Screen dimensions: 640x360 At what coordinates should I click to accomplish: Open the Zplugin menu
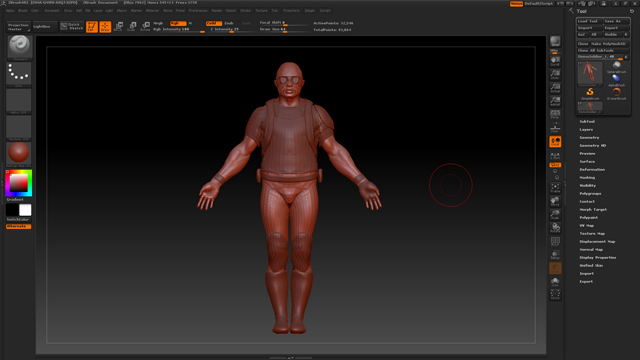309,11
